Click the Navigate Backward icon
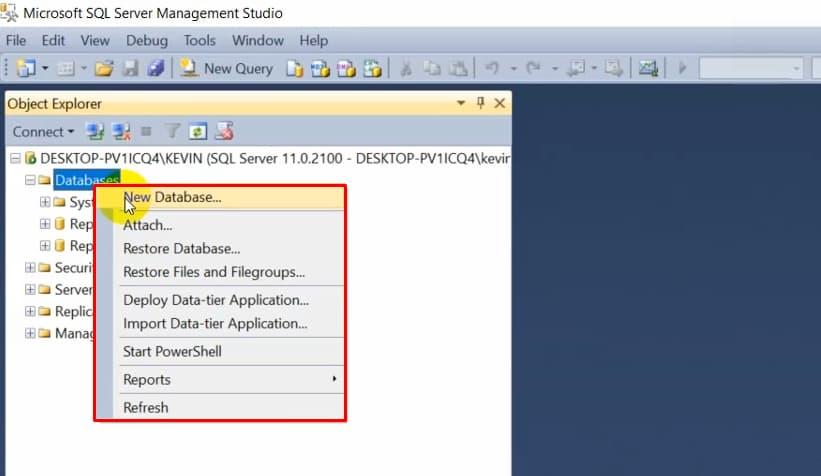 click(577, 68)
